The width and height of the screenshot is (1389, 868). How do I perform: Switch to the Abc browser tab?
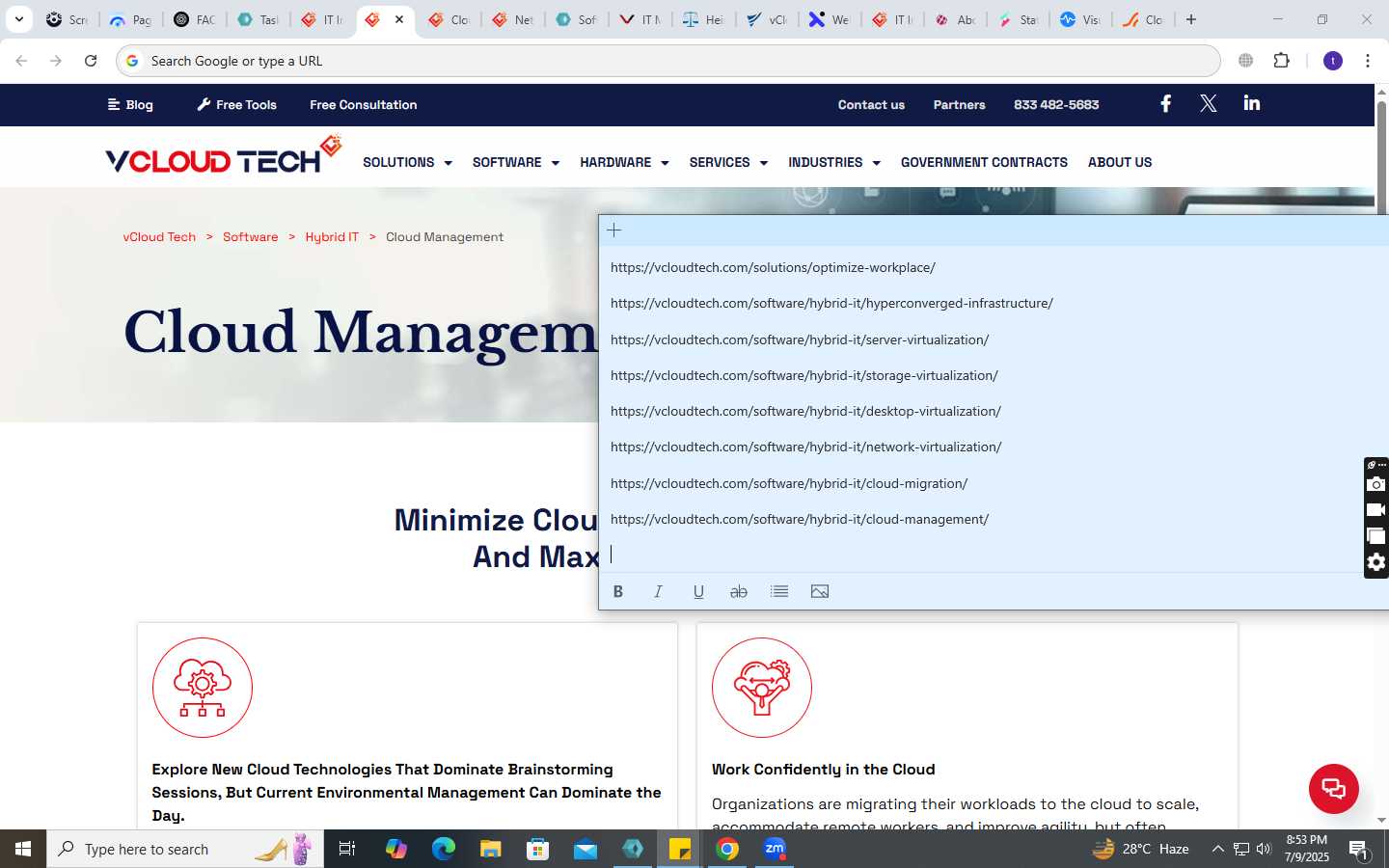[x=956, y=19]
